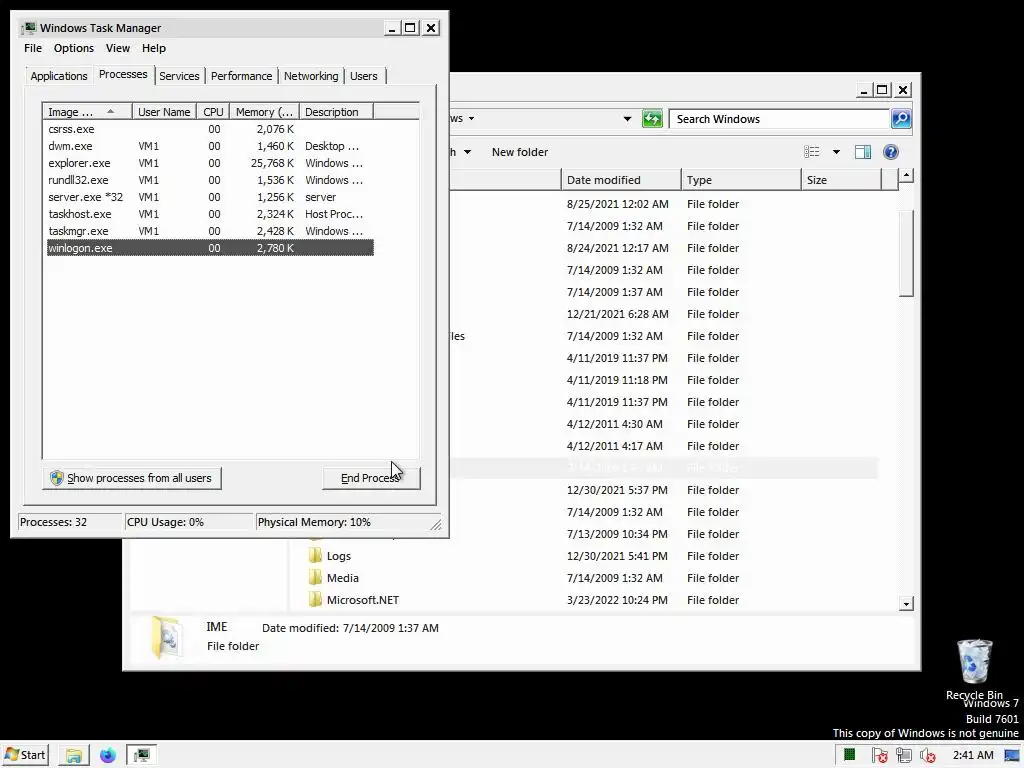
Task: Open the Options menu in Task Manager
Action: pyautogui.click(x=74, y=48)
